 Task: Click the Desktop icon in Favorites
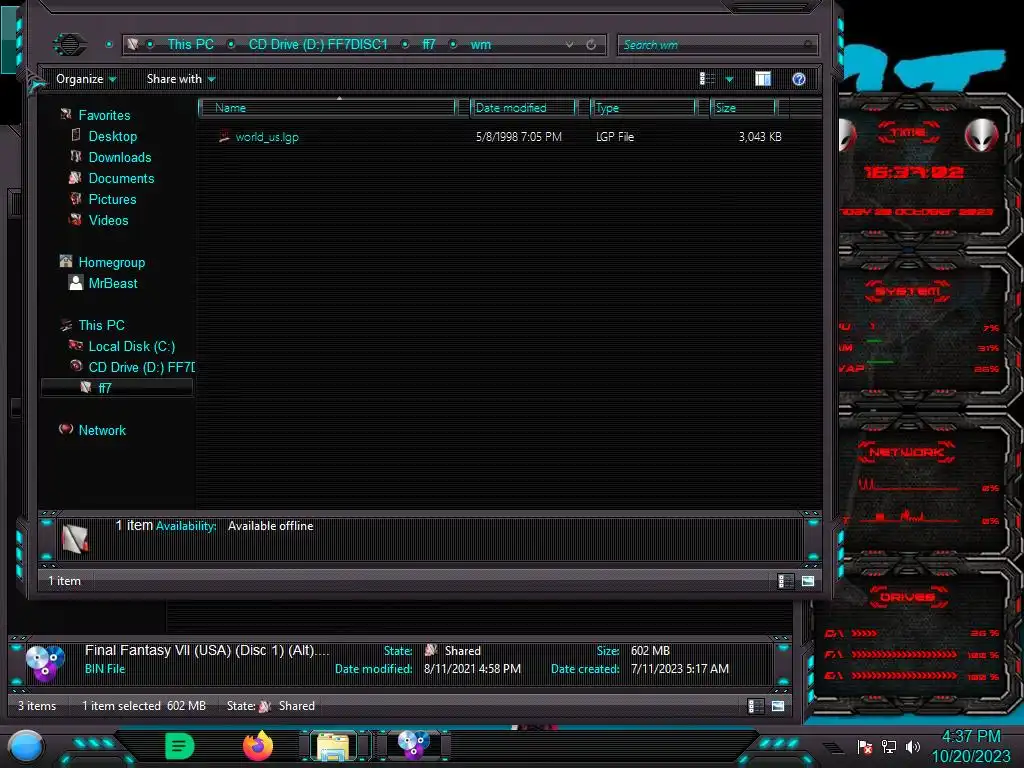[76, 135]
